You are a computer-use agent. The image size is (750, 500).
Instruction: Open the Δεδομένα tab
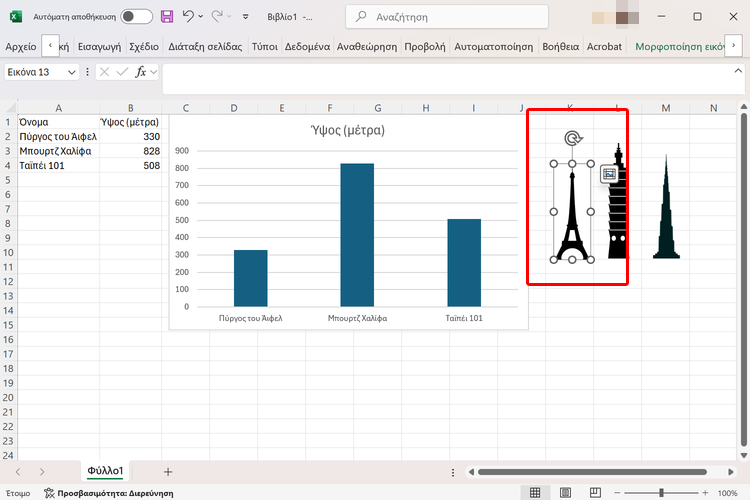(x=307, y=46)
